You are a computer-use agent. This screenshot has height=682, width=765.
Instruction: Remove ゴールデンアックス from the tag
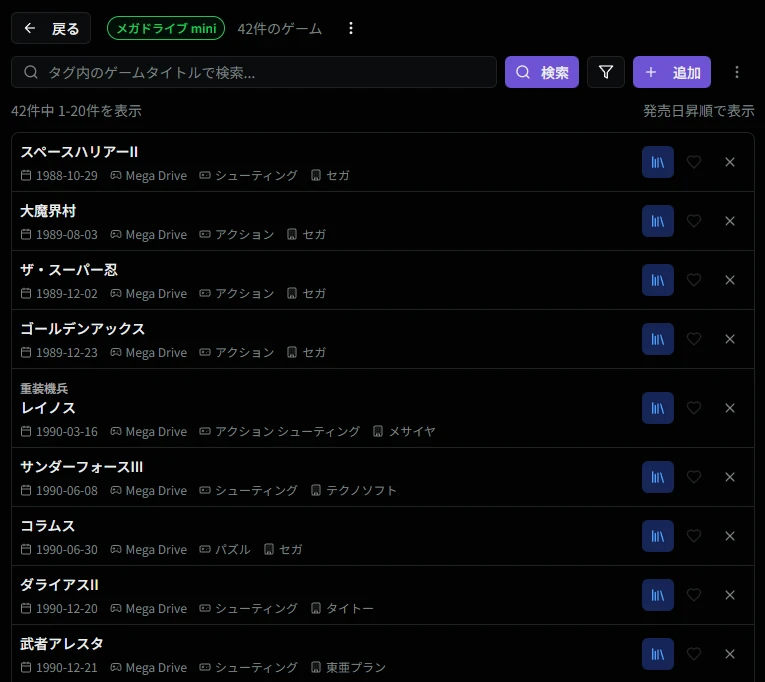coord(730,339)
